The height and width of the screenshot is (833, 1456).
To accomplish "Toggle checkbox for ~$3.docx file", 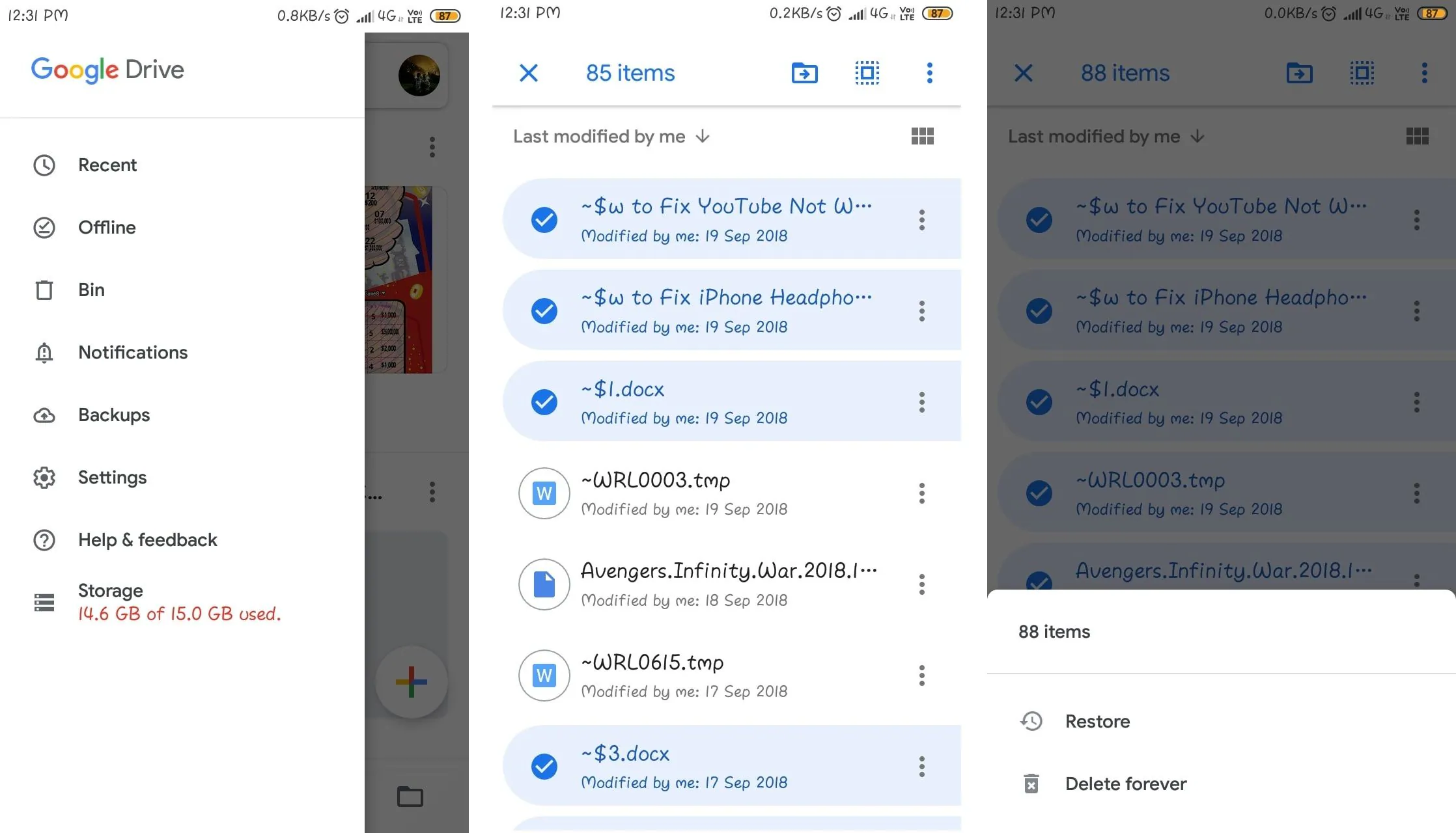I will click(544, 765).
